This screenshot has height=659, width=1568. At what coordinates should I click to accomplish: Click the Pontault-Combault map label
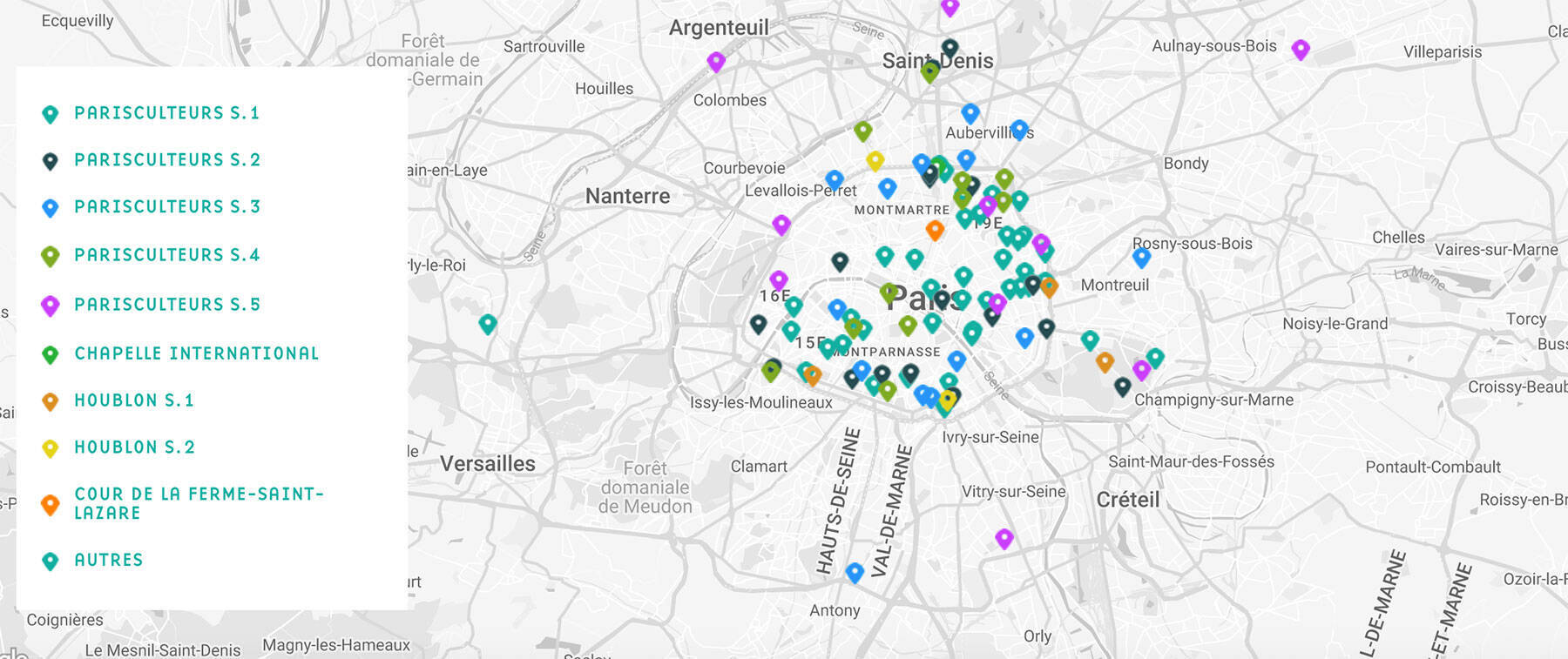tap(1433, 467)
